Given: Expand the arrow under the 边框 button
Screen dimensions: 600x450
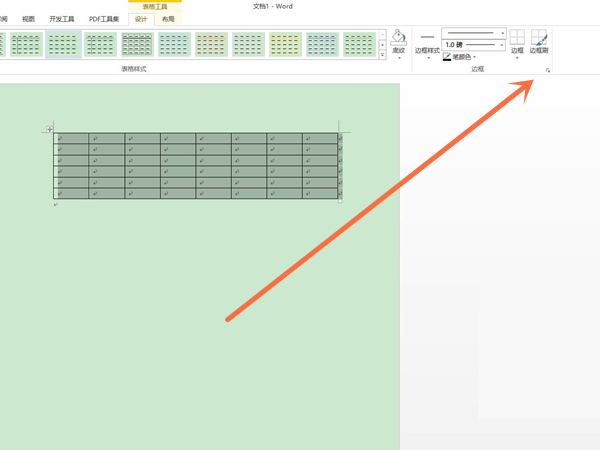Looking at the screenshot, I should click(x=517, y=58).
